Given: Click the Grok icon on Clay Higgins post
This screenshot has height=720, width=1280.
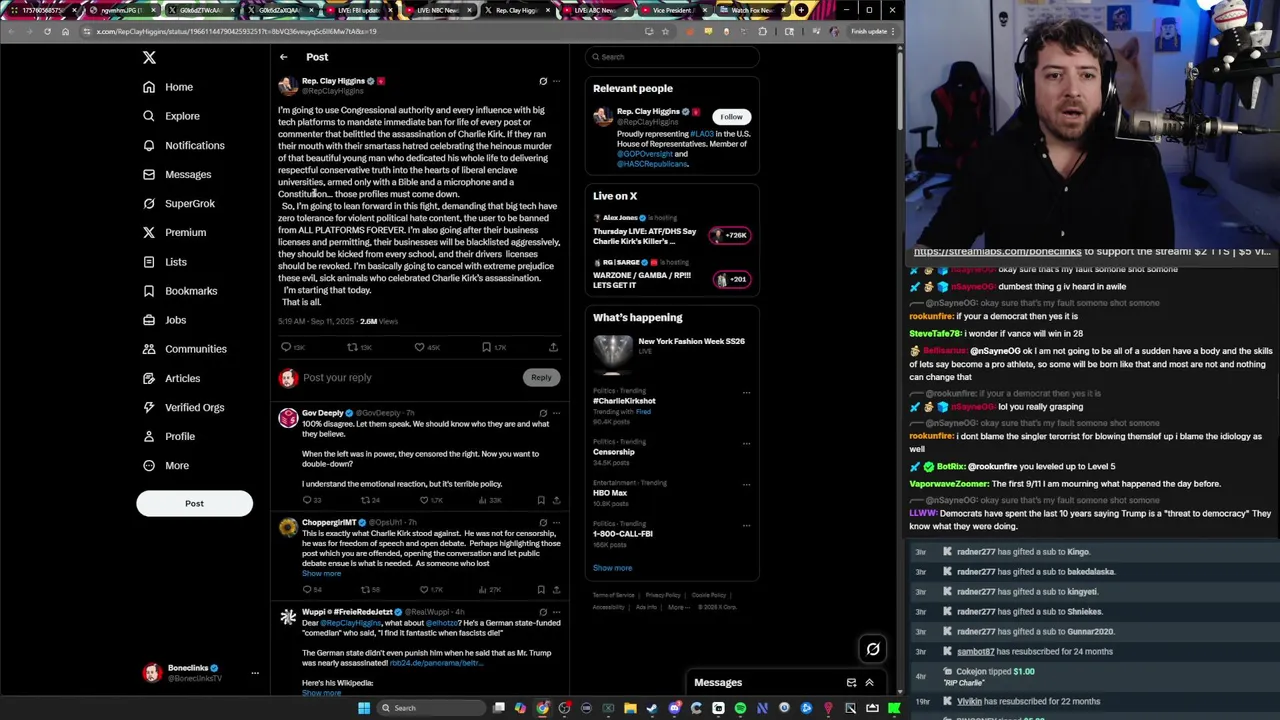Looking at the screenshot, I should click(543, 81).
